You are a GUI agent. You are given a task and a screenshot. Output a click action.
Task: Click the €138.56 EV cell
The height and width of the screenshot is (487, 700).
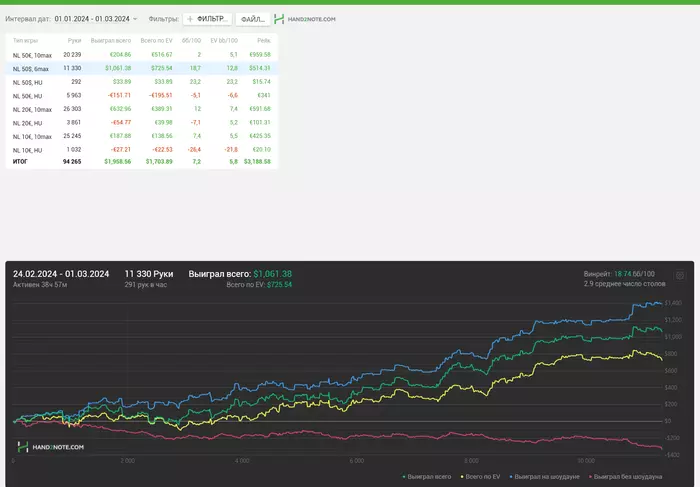(162, 136)
